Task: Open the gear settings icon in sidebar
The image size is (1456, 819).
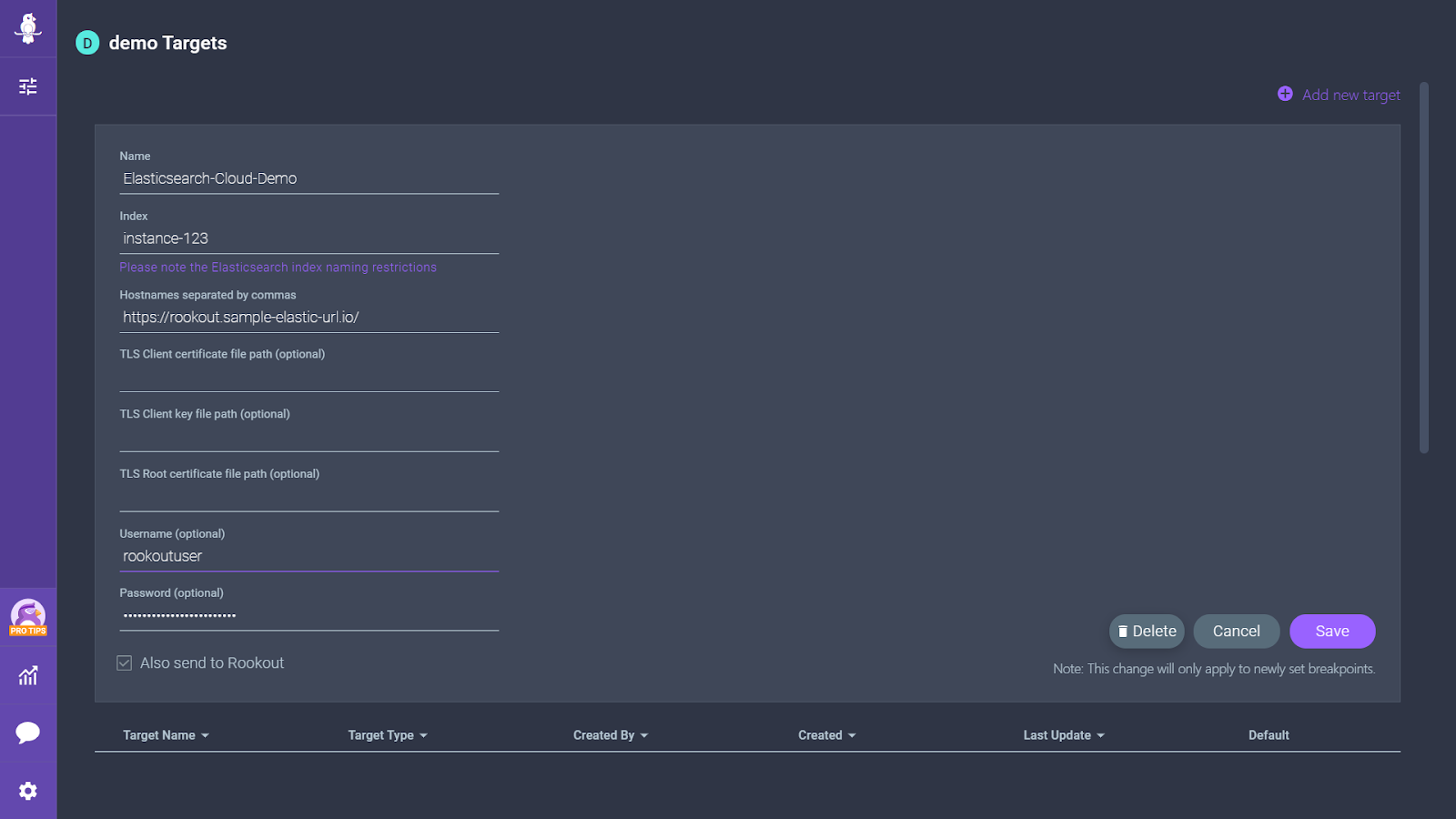Action: click(x=28, y=791)
